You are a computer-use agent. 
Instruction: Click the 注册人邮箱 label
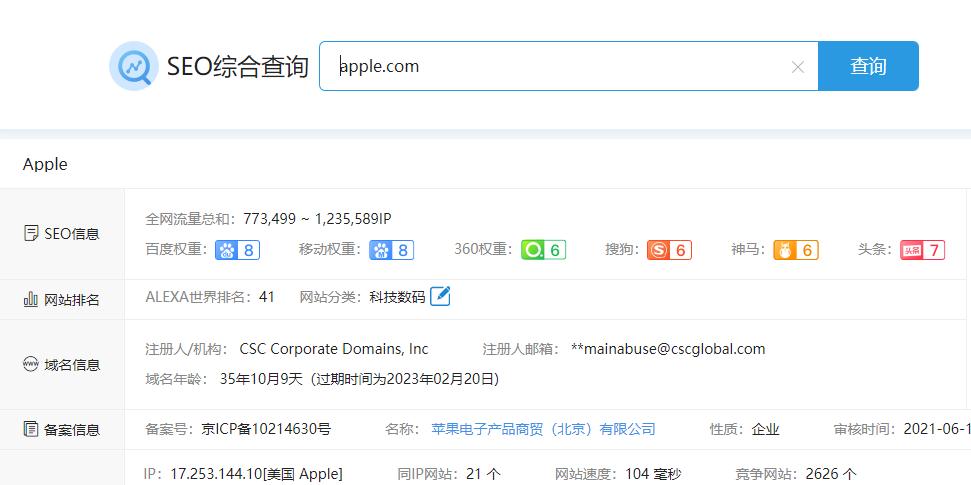click(523, 349)
